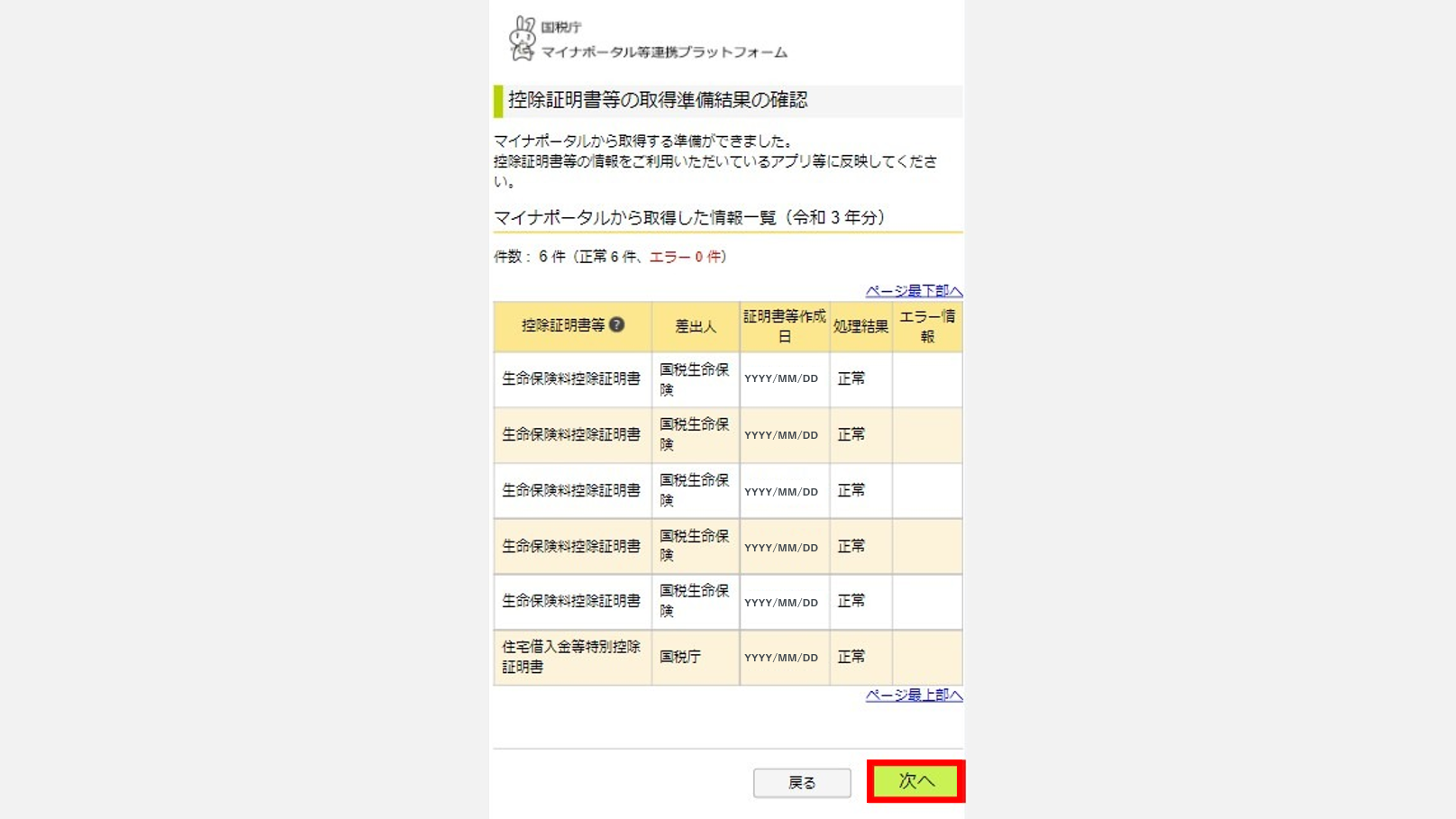The height and width of the screenshot is (819, 1456).
Task: Click the 処理結果 column header
Action: click(860, 326)
